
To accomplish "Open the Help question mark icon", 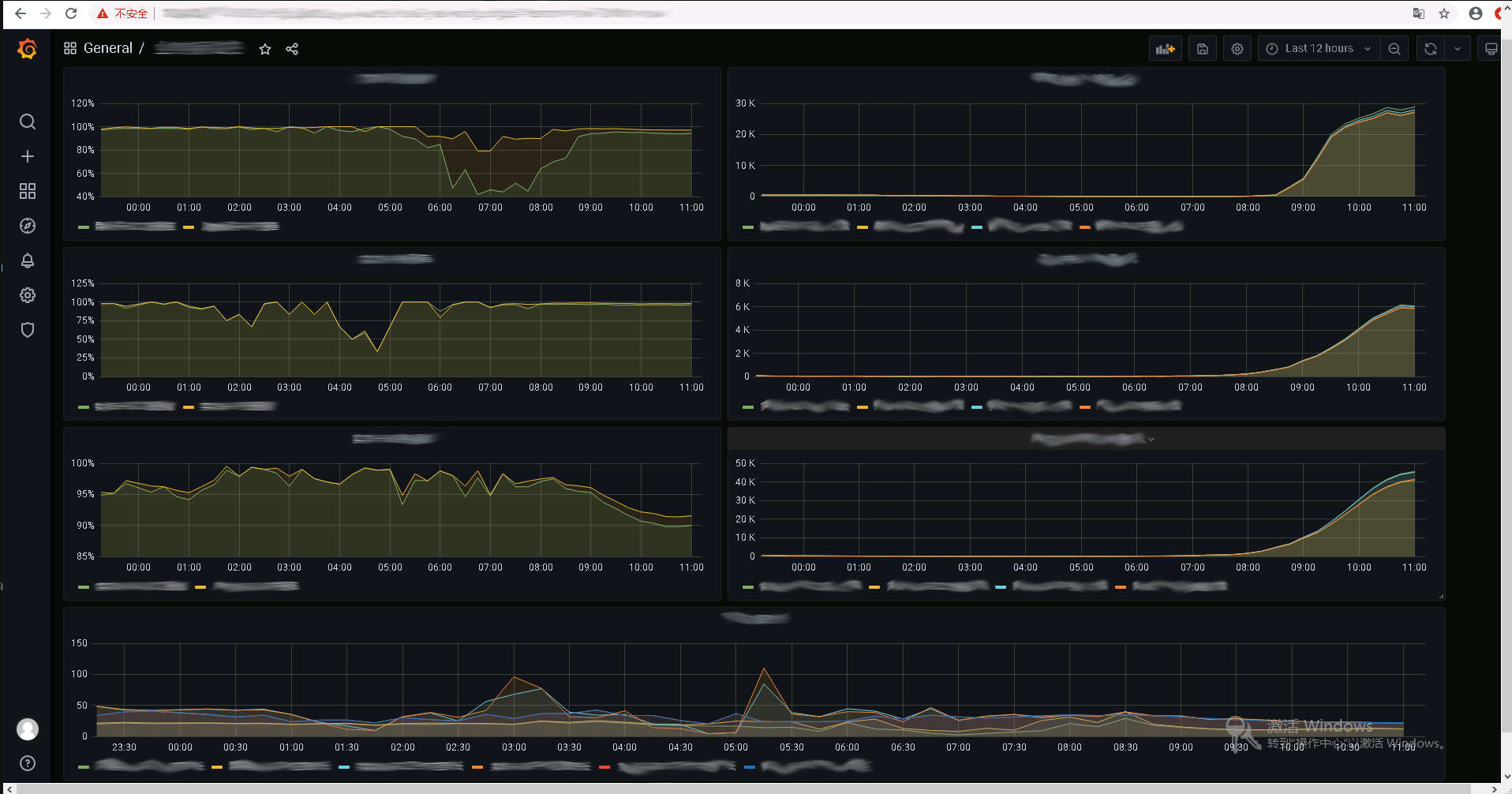I will click(28, 763).
